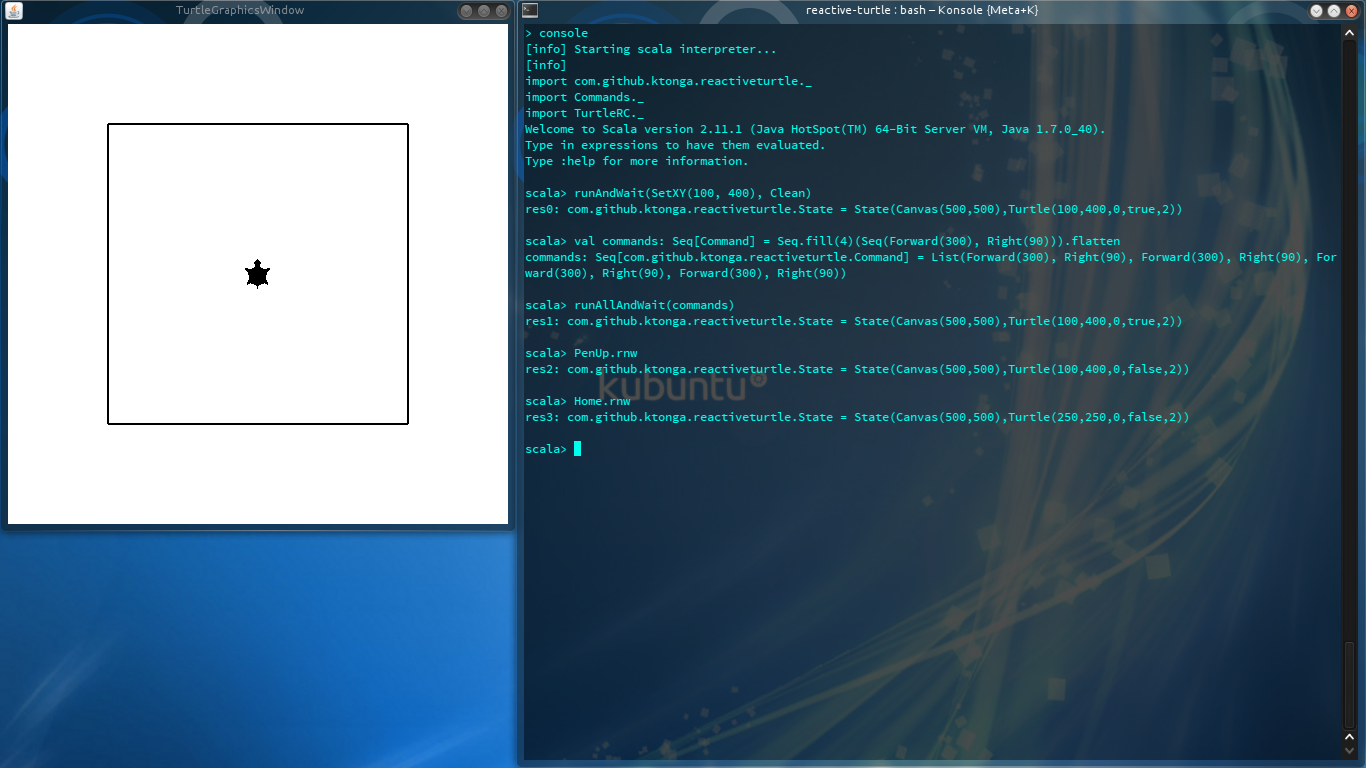Click 'import com.github.ktonga.reactiveturtle._' line
The width and height of the screenshot is (1366, 768).
click(668, 81)
